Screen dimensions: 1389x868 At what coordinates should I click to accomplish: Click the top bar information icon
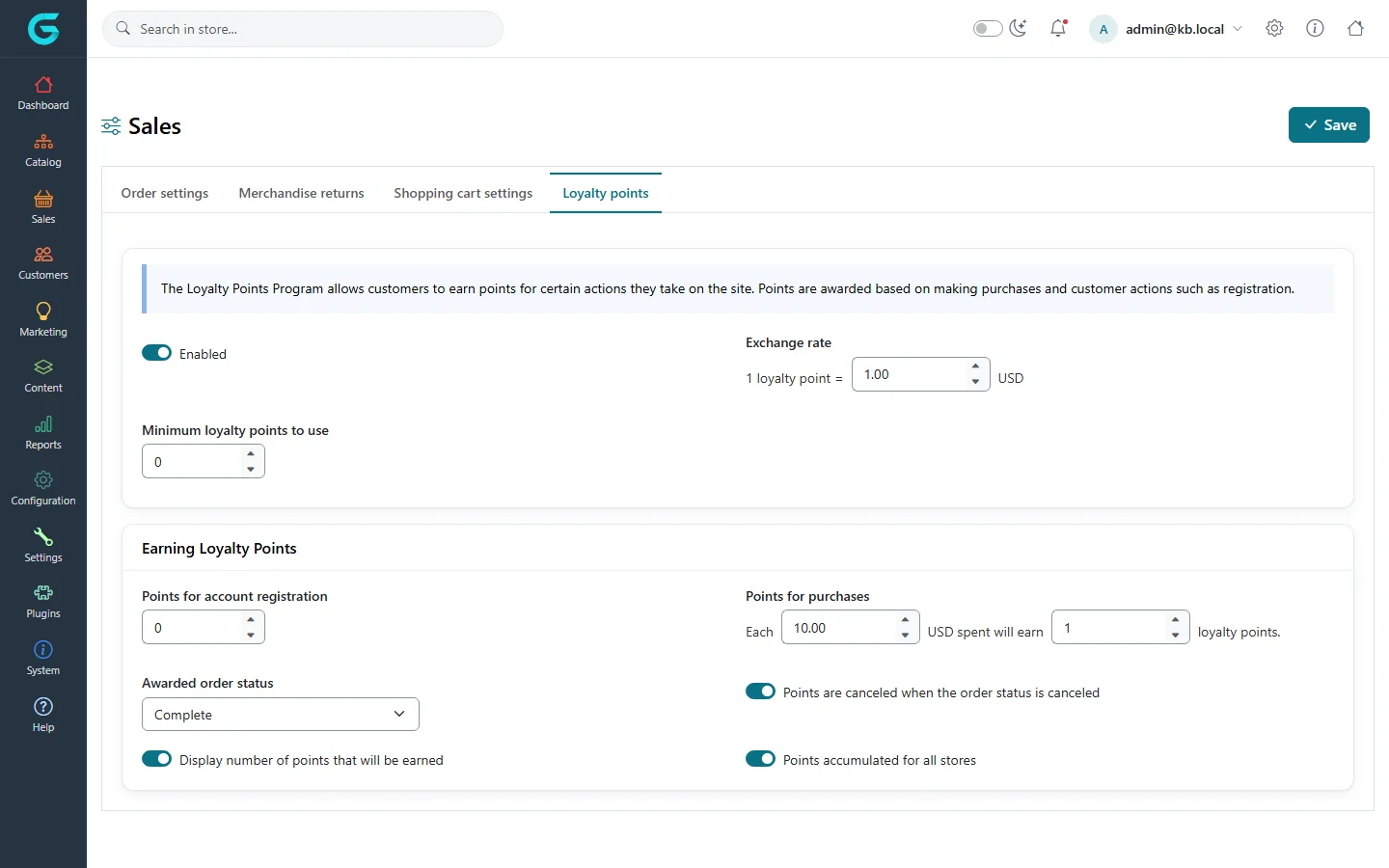click(1315, 29)
